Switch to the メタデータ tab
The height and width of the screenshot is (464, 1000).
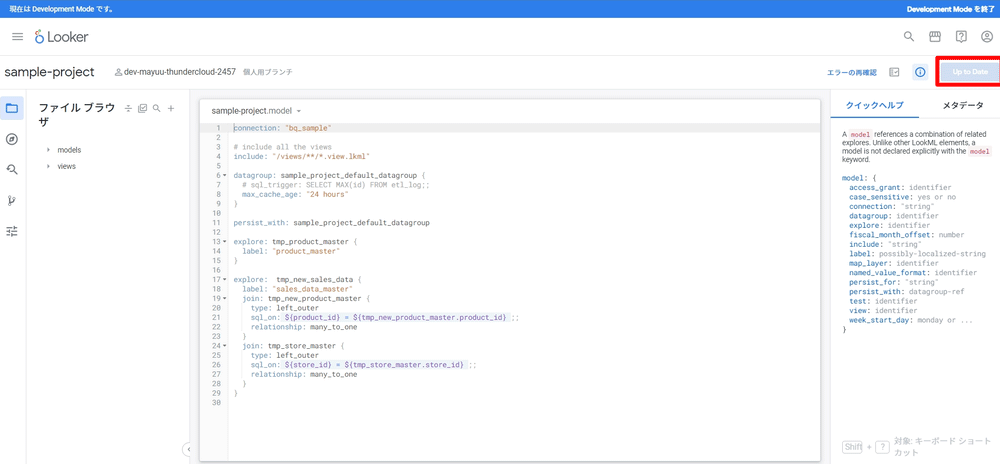962,106
